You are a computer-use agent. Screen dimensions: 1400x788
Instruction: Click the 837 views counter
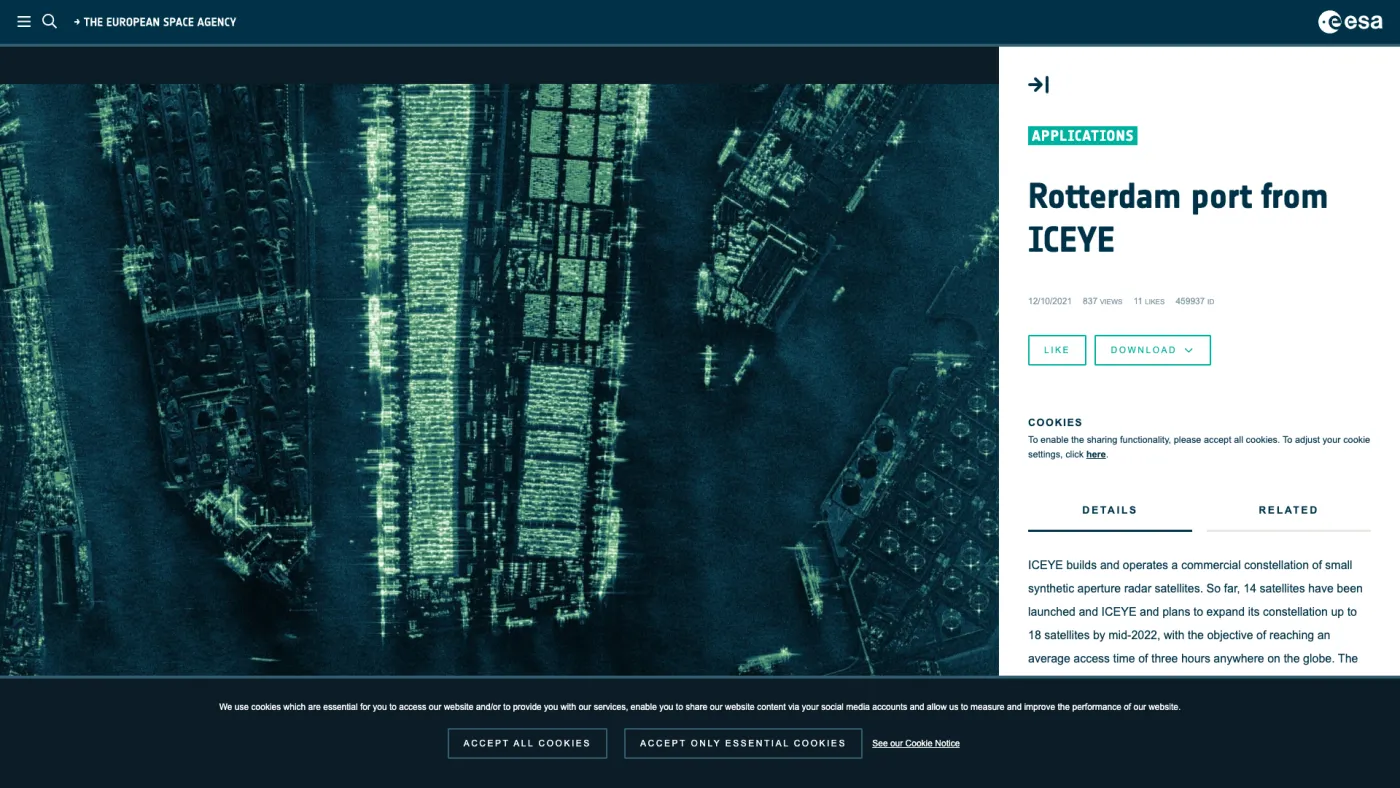coord(1102,301)
